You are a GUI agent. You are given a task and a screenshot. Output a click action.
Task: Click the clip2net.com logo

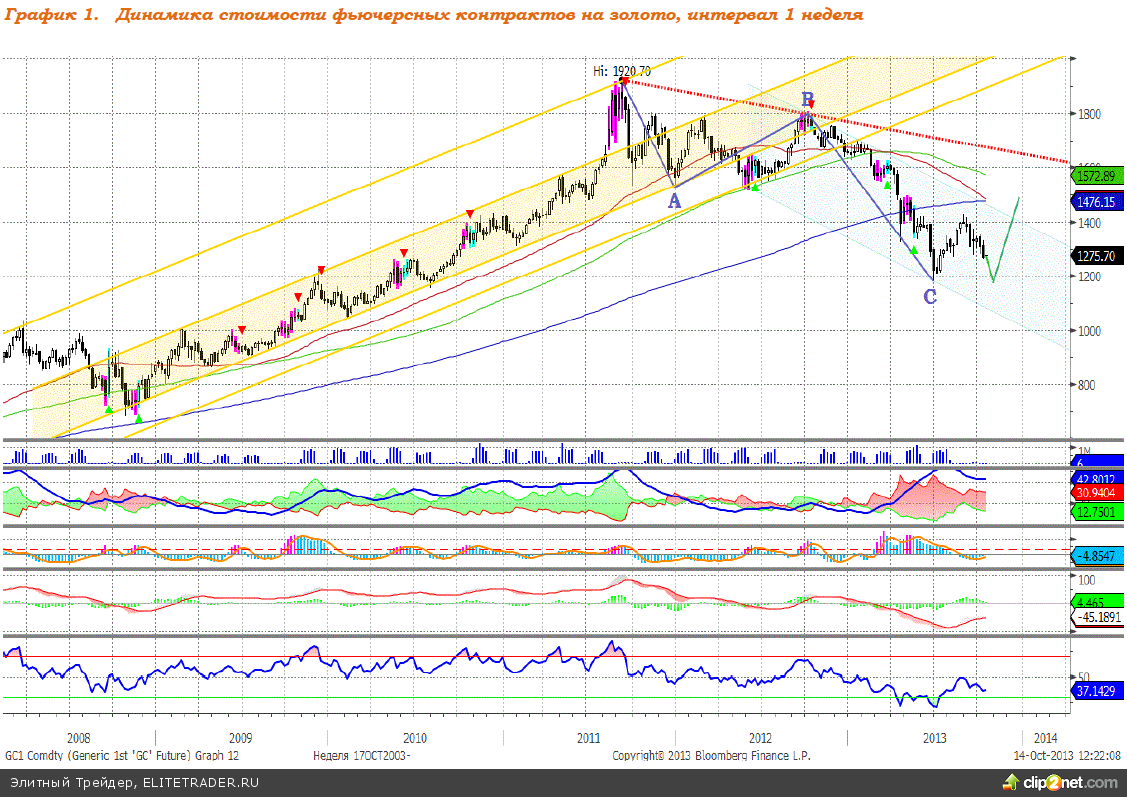click(x=1060, y=782)
